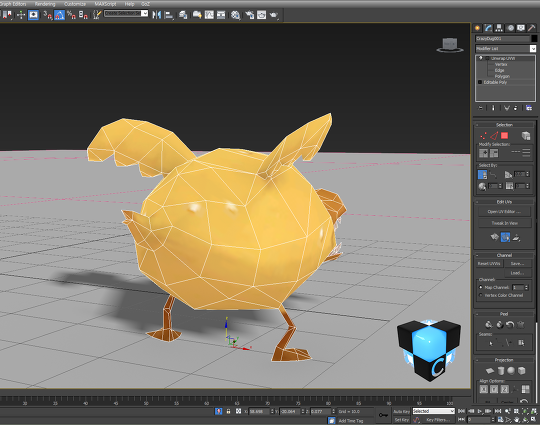The image size is (540, 425).
Task: Open the named selection sets dropdown
Action: coord(145,13)
